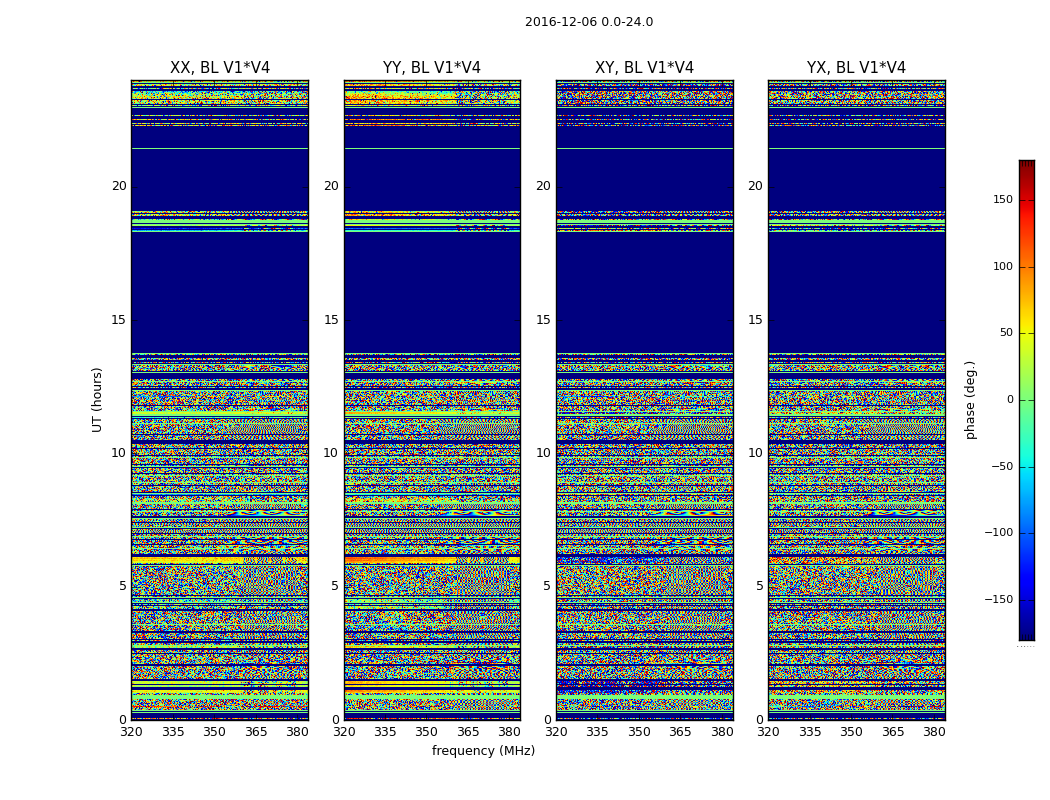Click the orange band near 6 hours in YY plot
The image size is (1050, 800).
pos(400,560)
